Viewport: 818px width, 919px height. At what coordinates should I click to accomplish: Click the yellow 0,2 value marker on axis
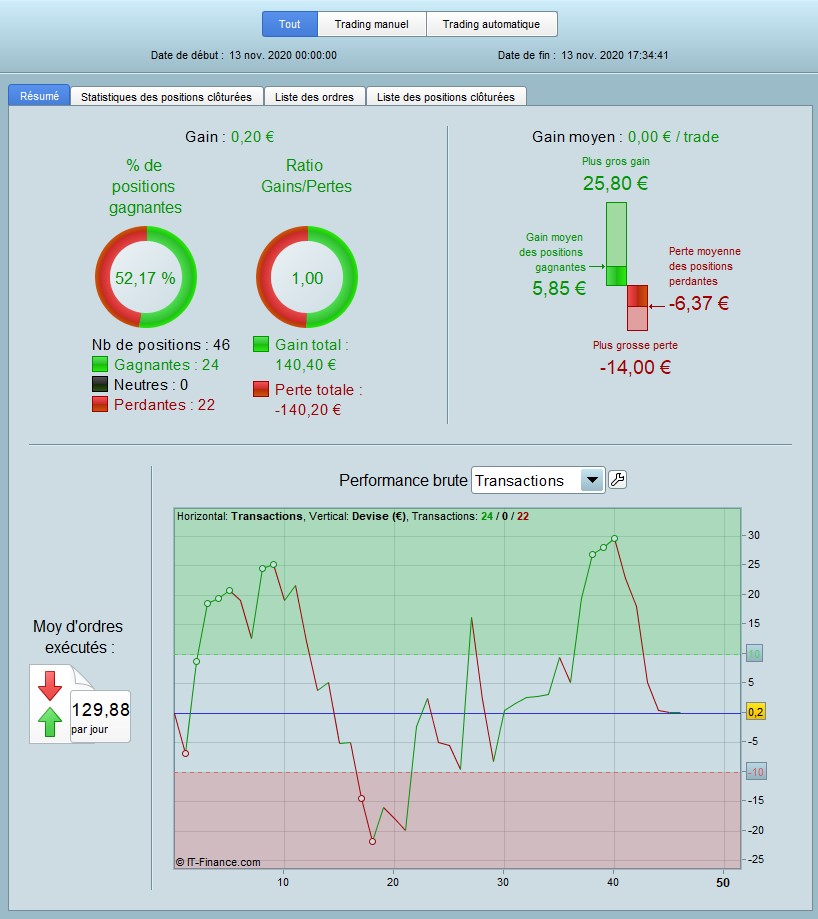click(x=755, y=712)
